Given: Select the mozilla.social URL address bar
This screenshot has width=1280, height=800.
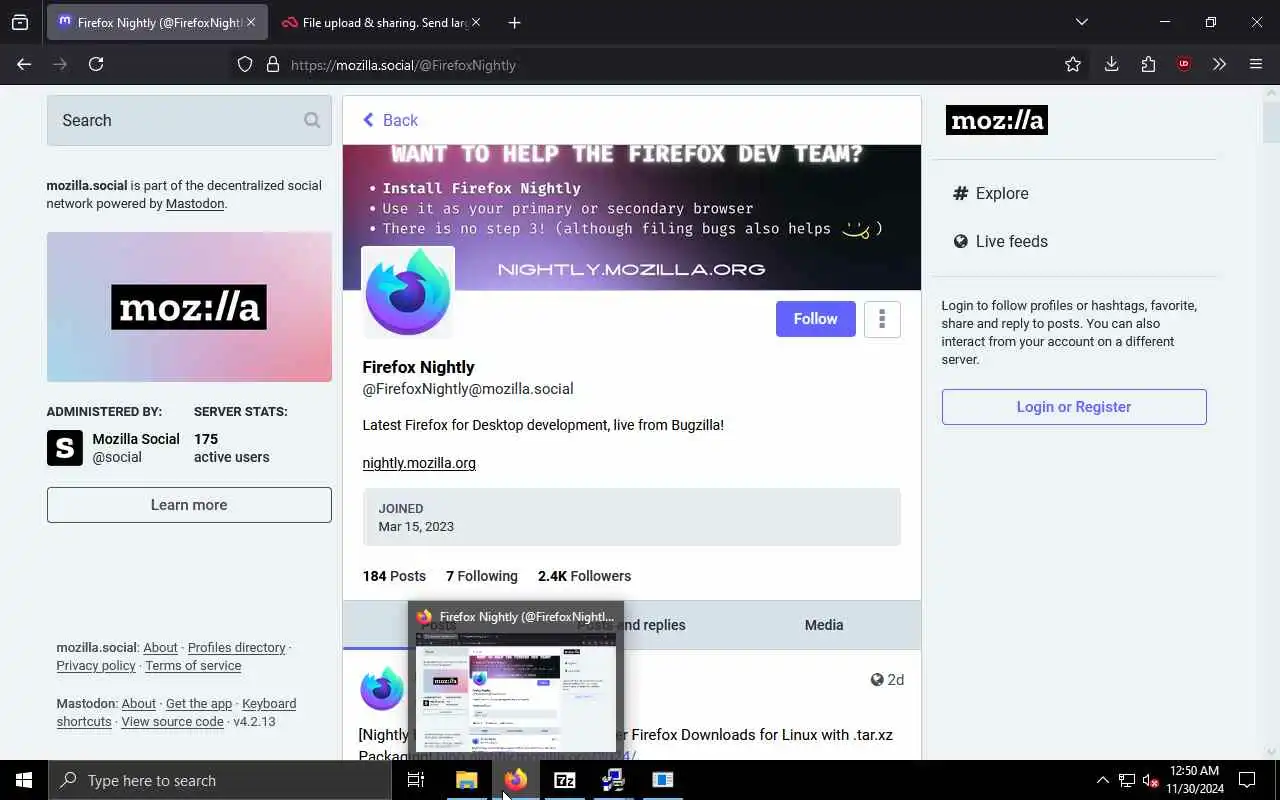Looking at the screenshot, I should [x=660, y=65].
